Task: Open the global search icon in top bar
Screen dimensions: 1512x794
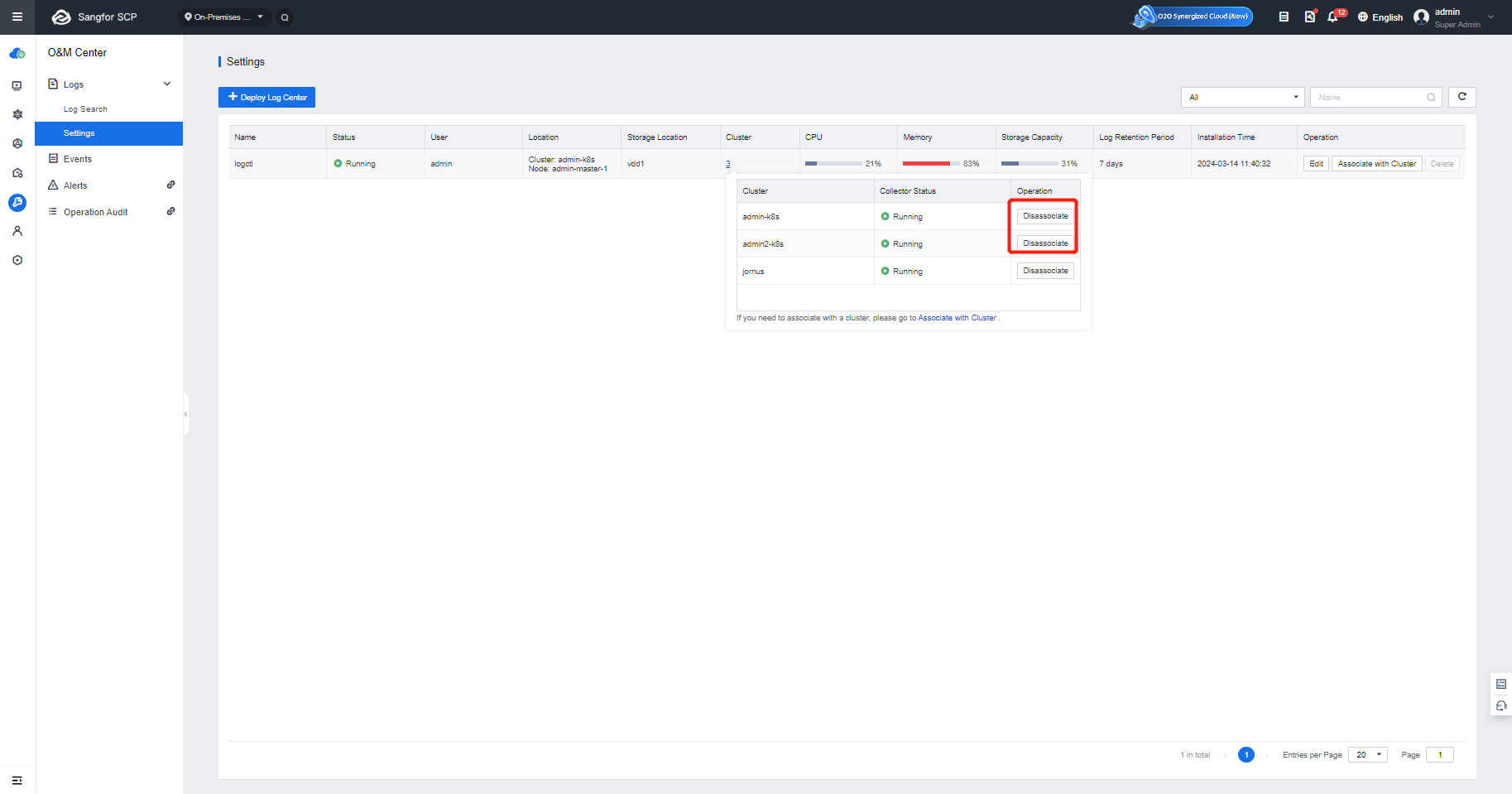Action: coord(285,17)
